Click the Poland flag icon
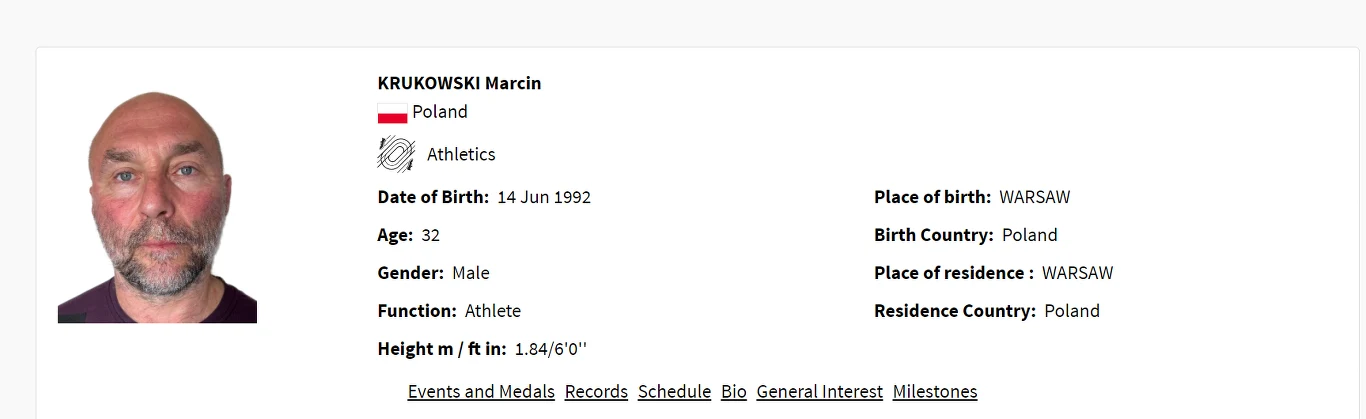The width and height of the screenshot is (1366, 419). point(392,113)
